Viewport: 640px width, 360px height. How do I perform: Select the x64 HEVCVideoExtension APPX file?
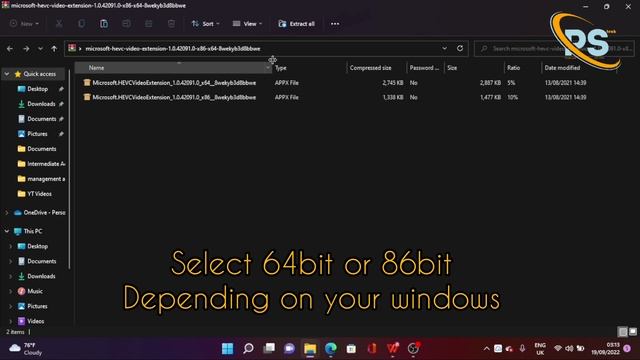pyautogui.click(x=174, y=83)
